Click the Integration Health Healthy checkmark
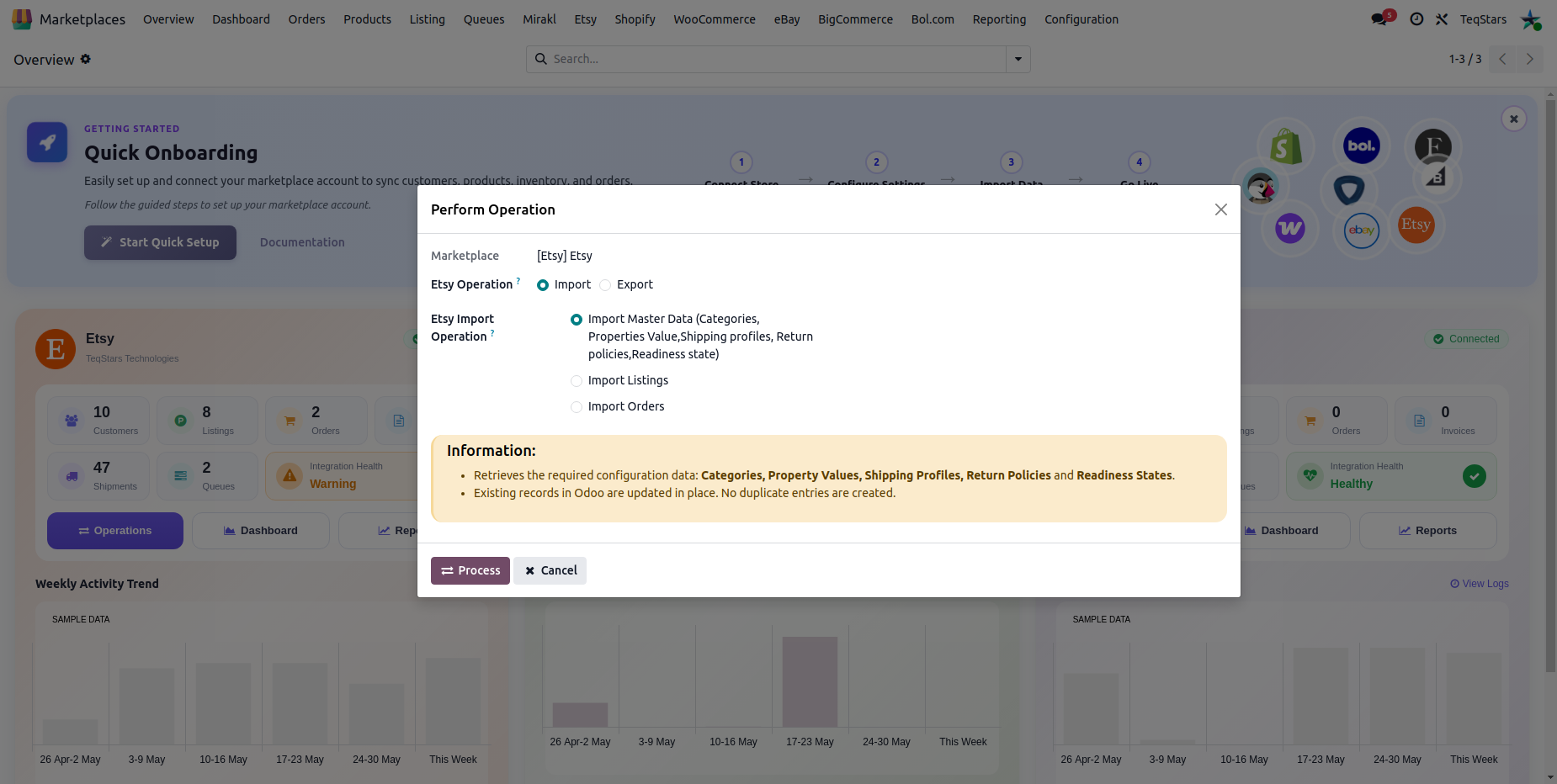 coord(1474,476)
